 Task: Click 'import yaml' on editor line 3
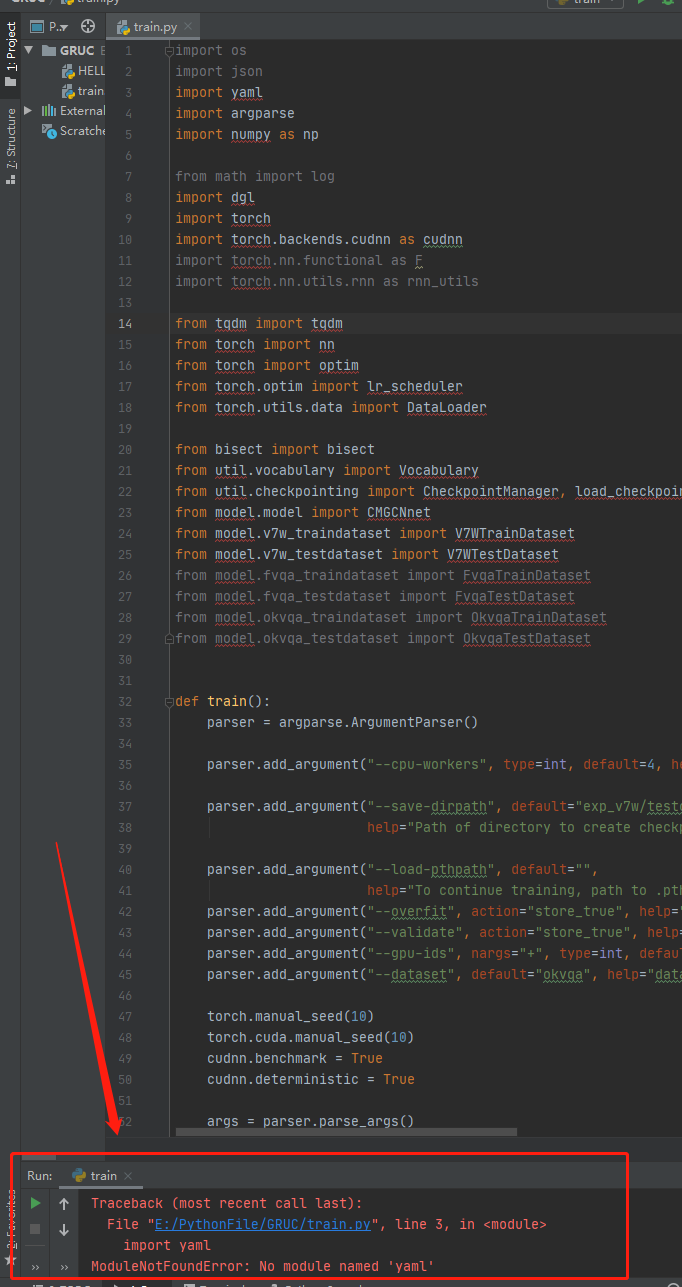click(219, 92)
